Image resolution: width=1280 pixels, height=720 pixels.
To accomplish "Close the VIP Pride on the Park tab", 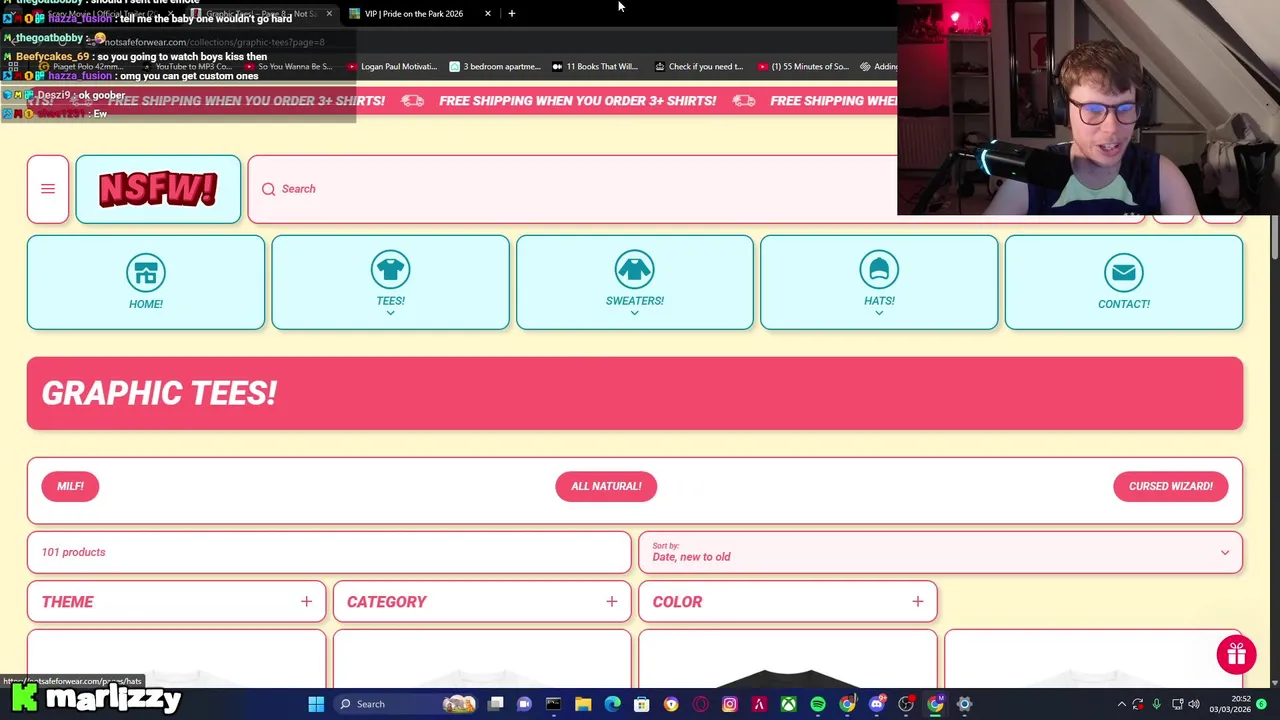I will click(x=488, y=14).
